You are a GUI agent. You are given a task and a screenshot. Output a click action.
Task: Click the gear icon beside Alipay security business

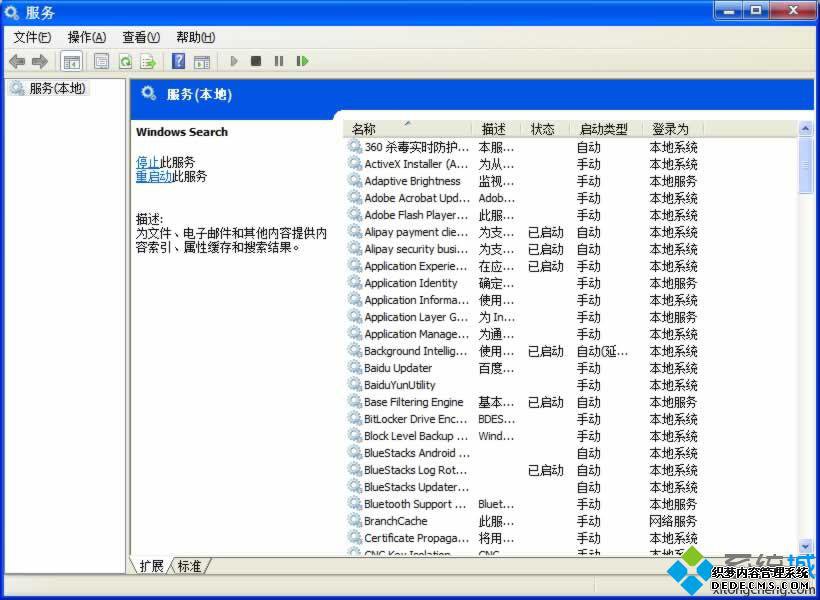coord(355,249)
